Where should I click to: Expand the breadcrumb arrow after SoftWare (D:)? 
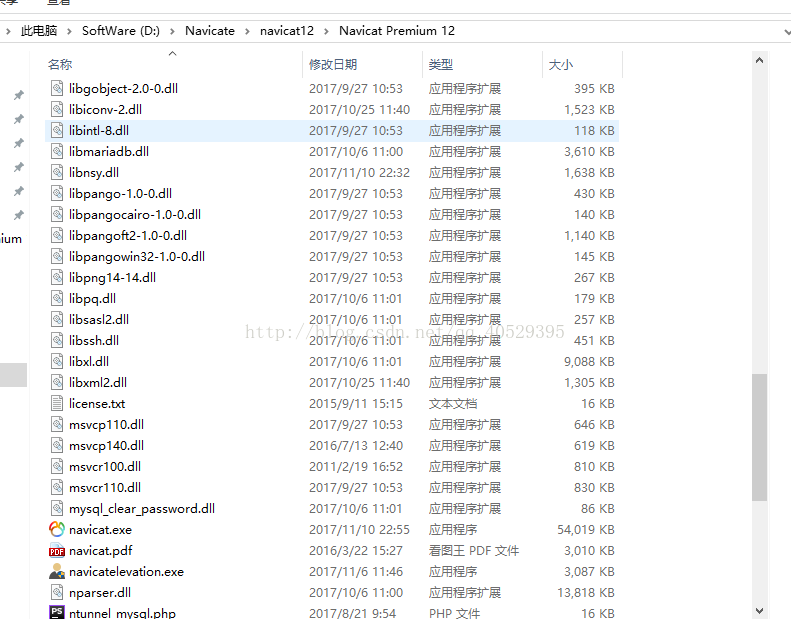[173, 31]
